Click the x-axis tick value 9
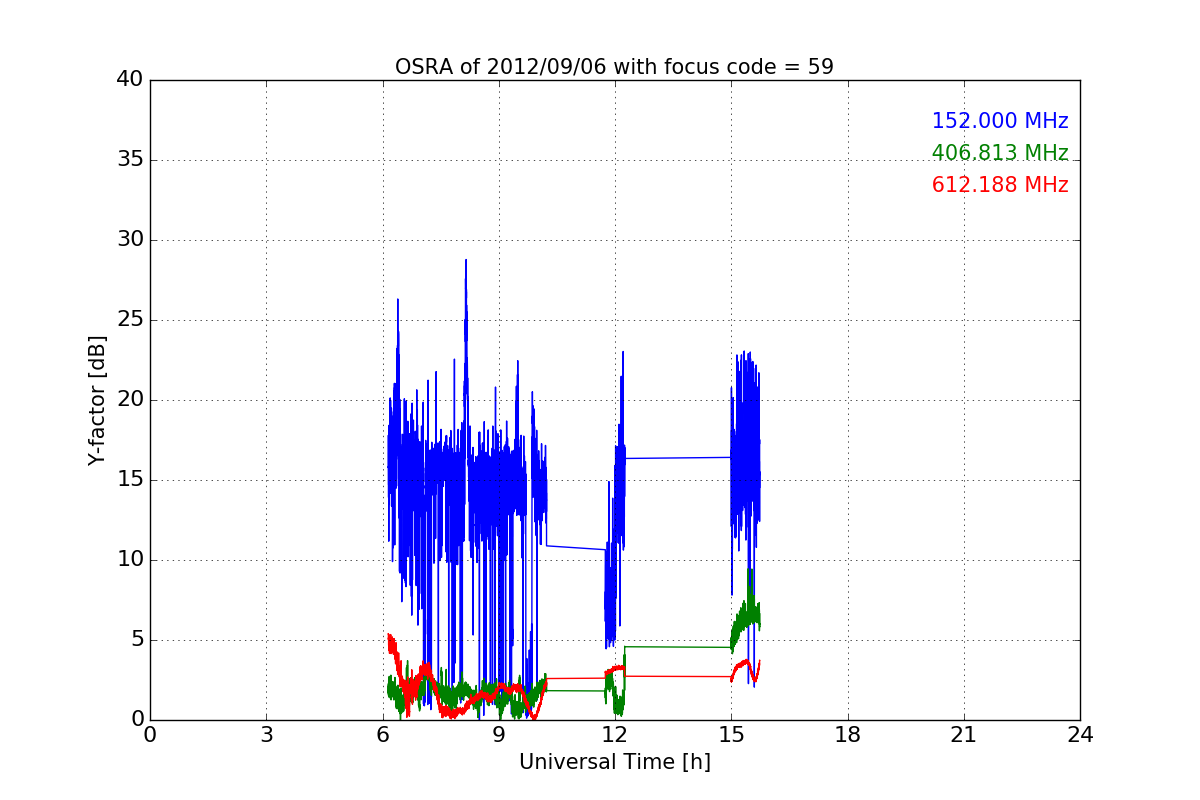1200x800 pixels. pyautogui.click(x=499, y=735)
